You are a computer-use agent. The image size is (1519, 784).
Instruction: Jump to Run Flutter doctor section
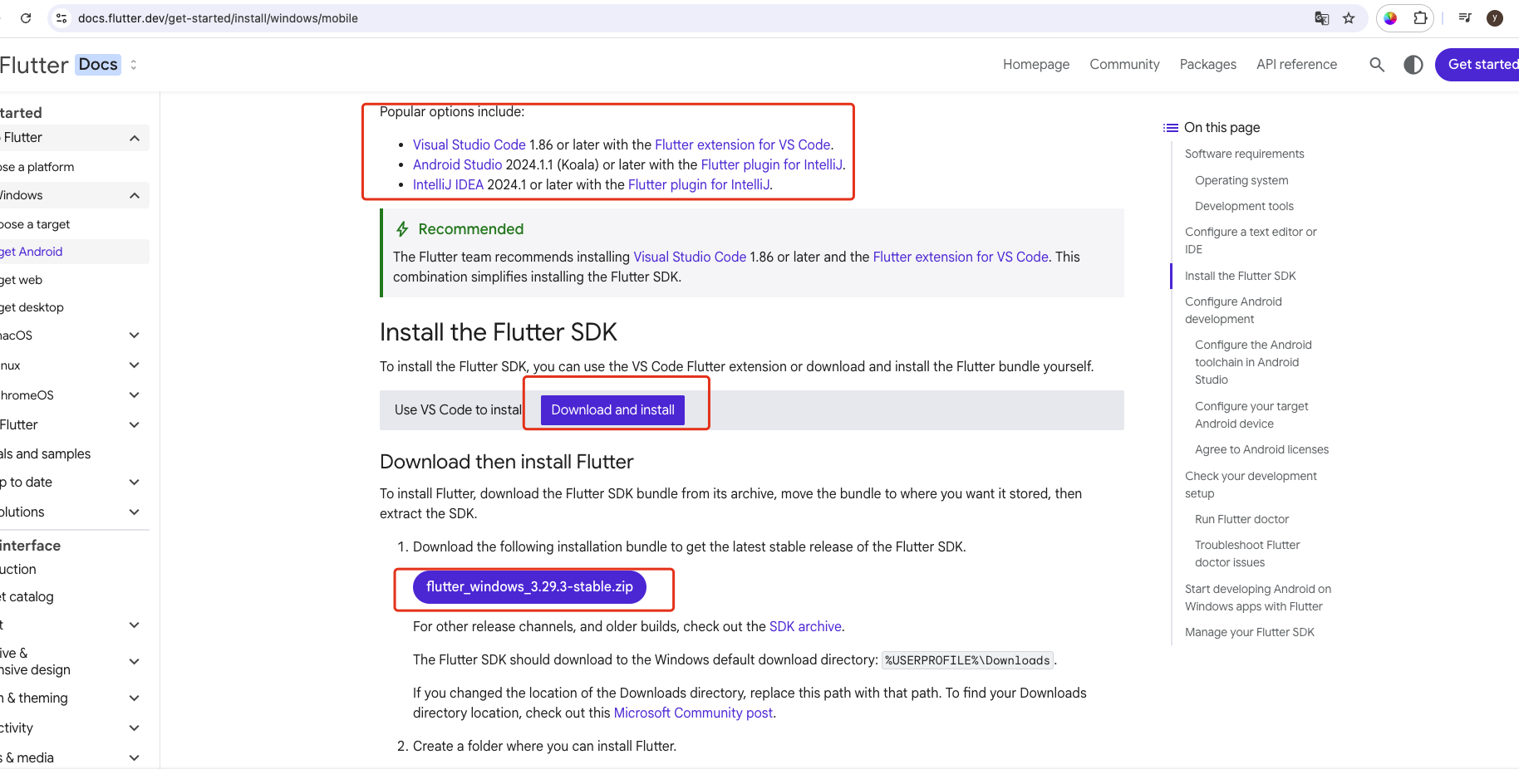coord(1241,519)
